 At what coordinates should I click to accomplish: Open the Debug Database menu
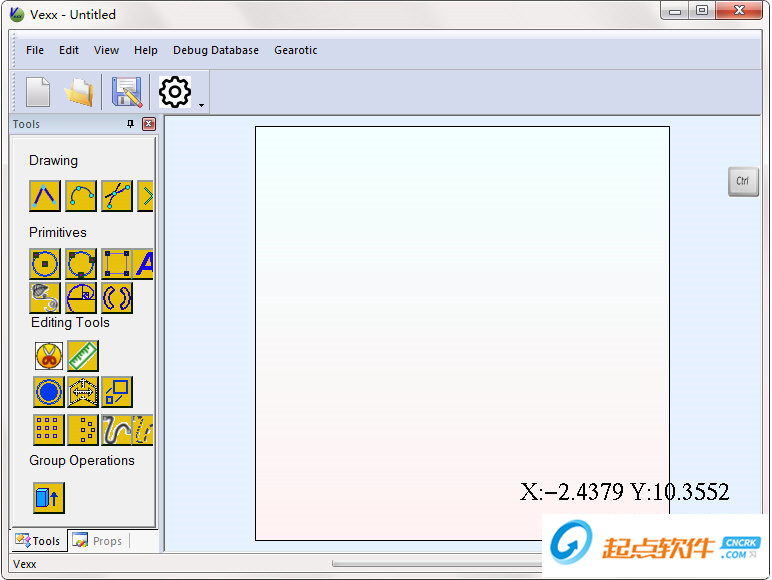point(216,50)
